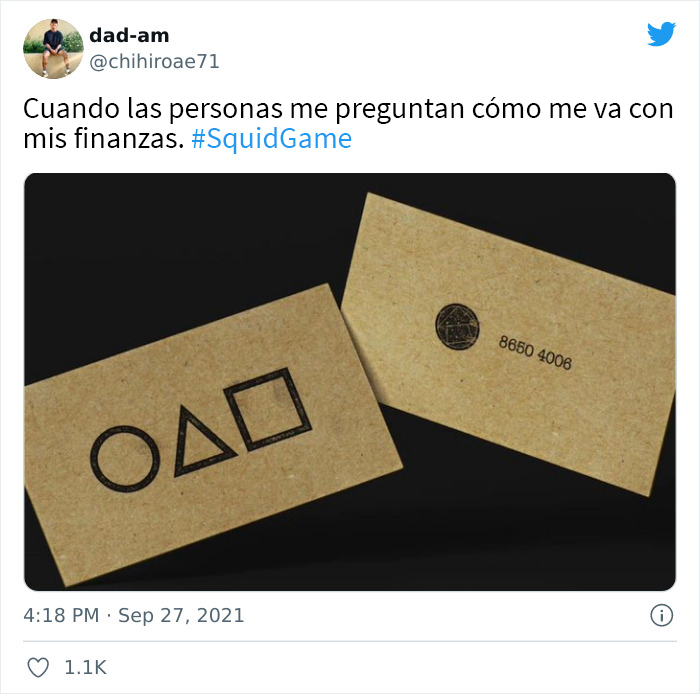The image size is (700, 694).
Task: Select the number 8650 4006 on the card
Action: (535, 353)
